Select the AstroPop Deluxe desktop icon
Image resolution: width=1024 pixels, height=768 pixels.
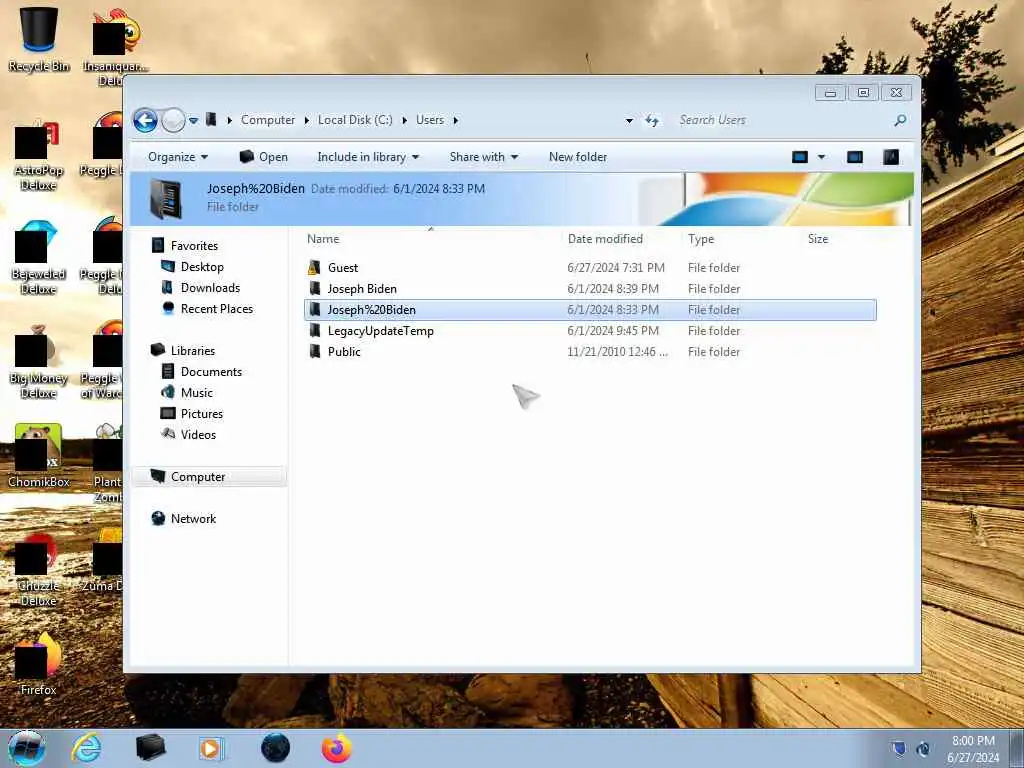39,155
